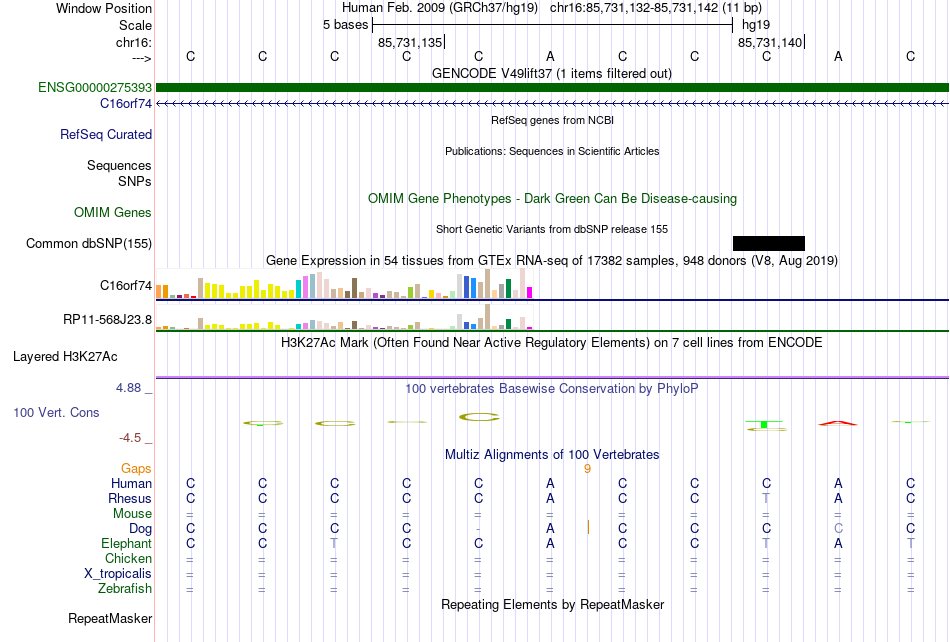Screen dimensions: 950x642
Task: Select the black dbSNP variant box
Action: tap(769, 243)
